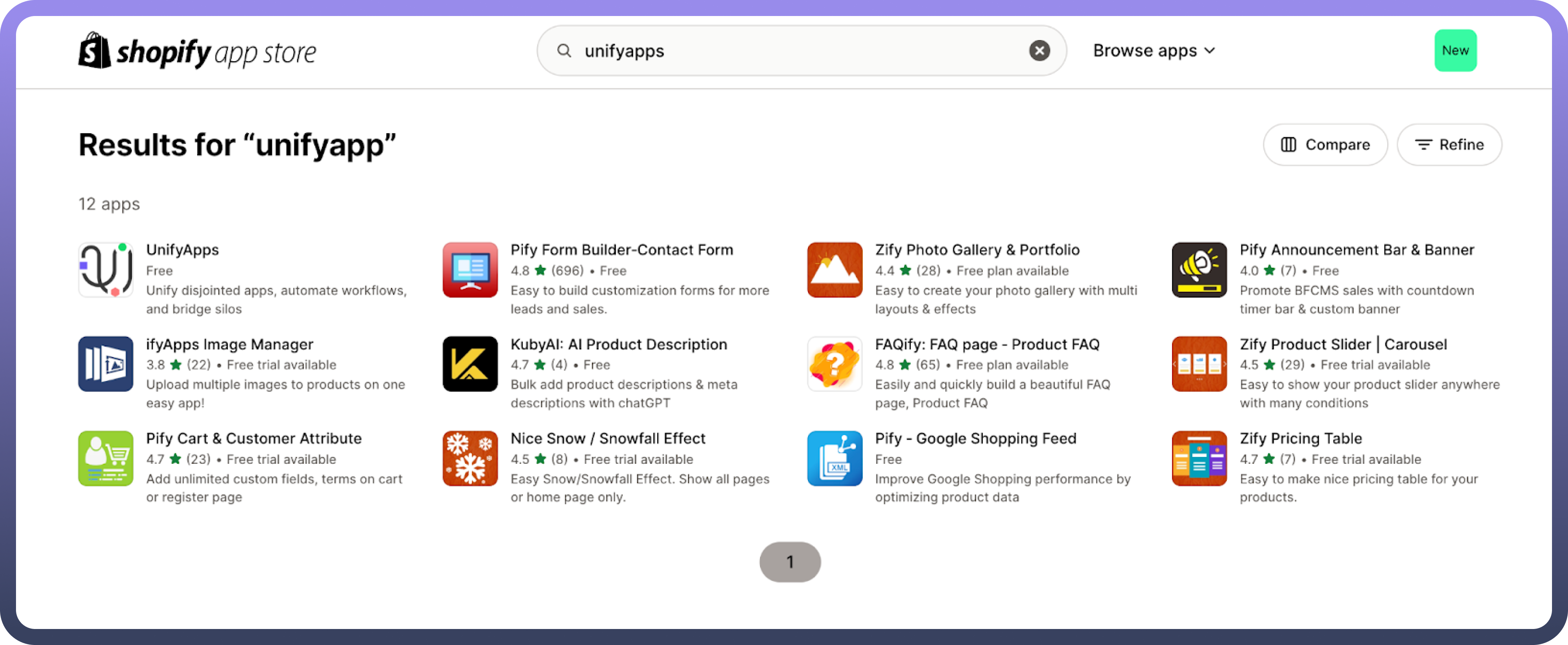Click the ifyApps Image Manager icon

[x=105, y=364]
